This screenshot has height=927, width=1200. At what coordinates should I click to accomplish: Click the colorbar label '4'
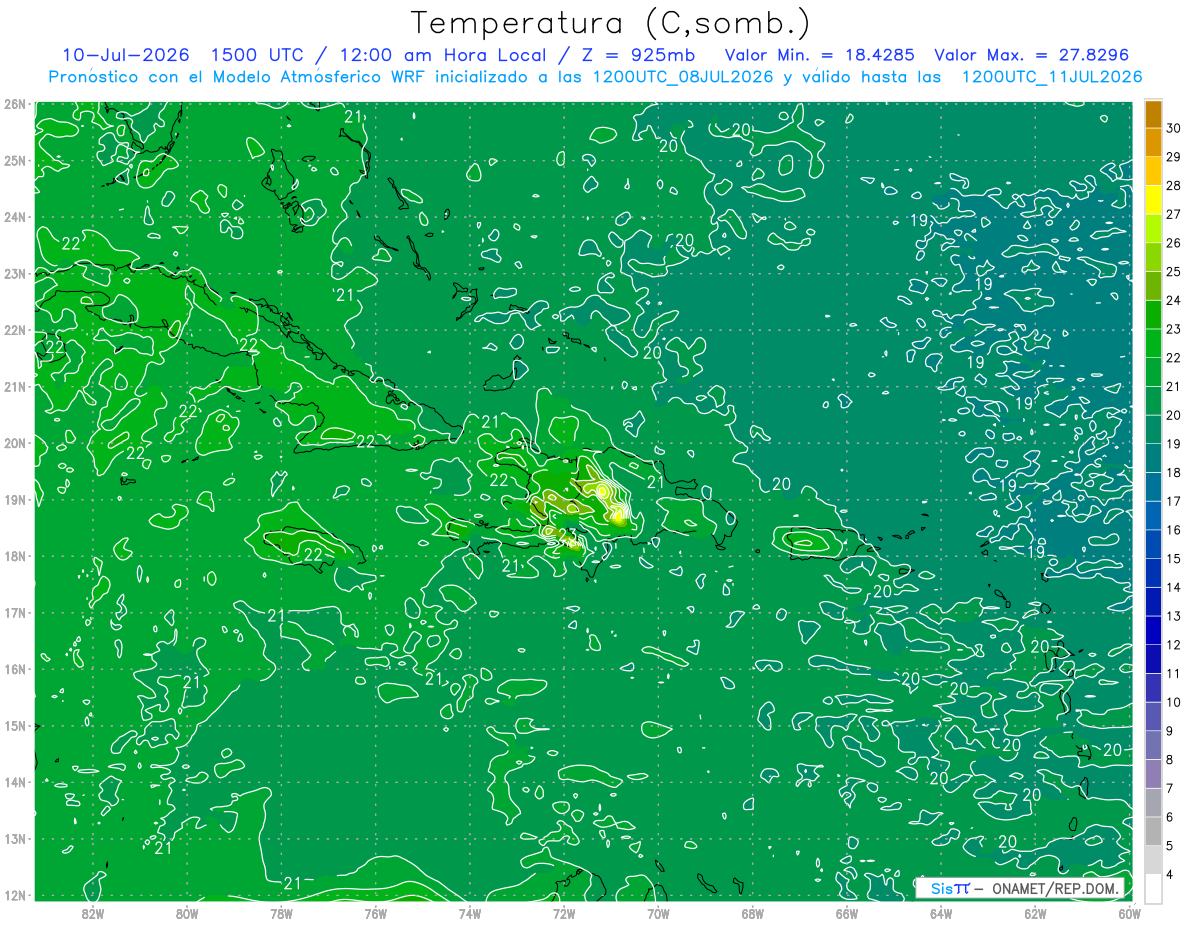point(1170,875)
